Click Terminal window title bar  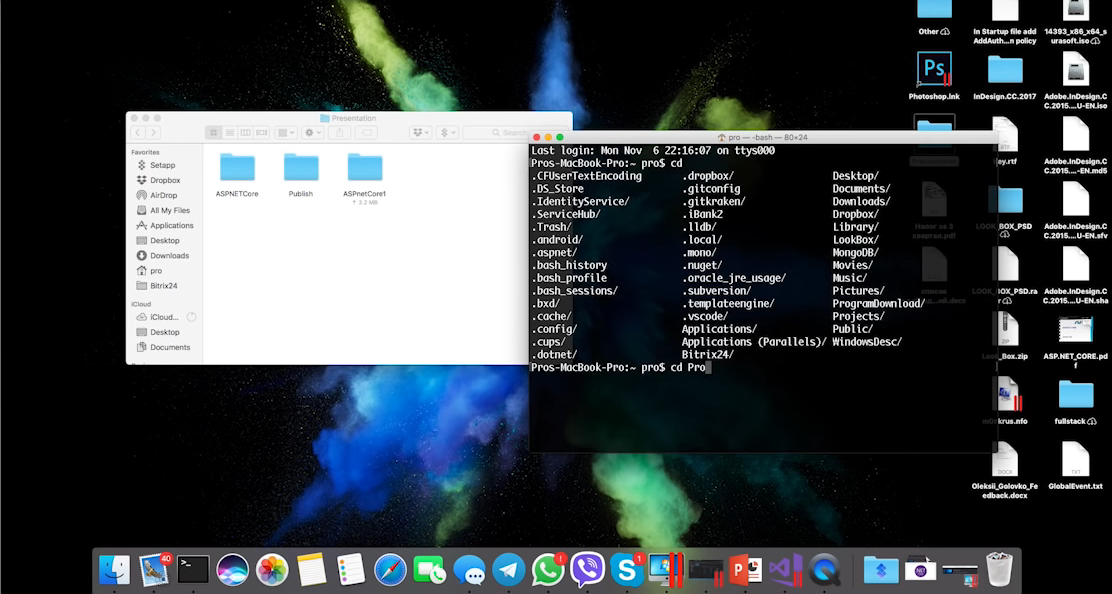(x=762, y=138)
